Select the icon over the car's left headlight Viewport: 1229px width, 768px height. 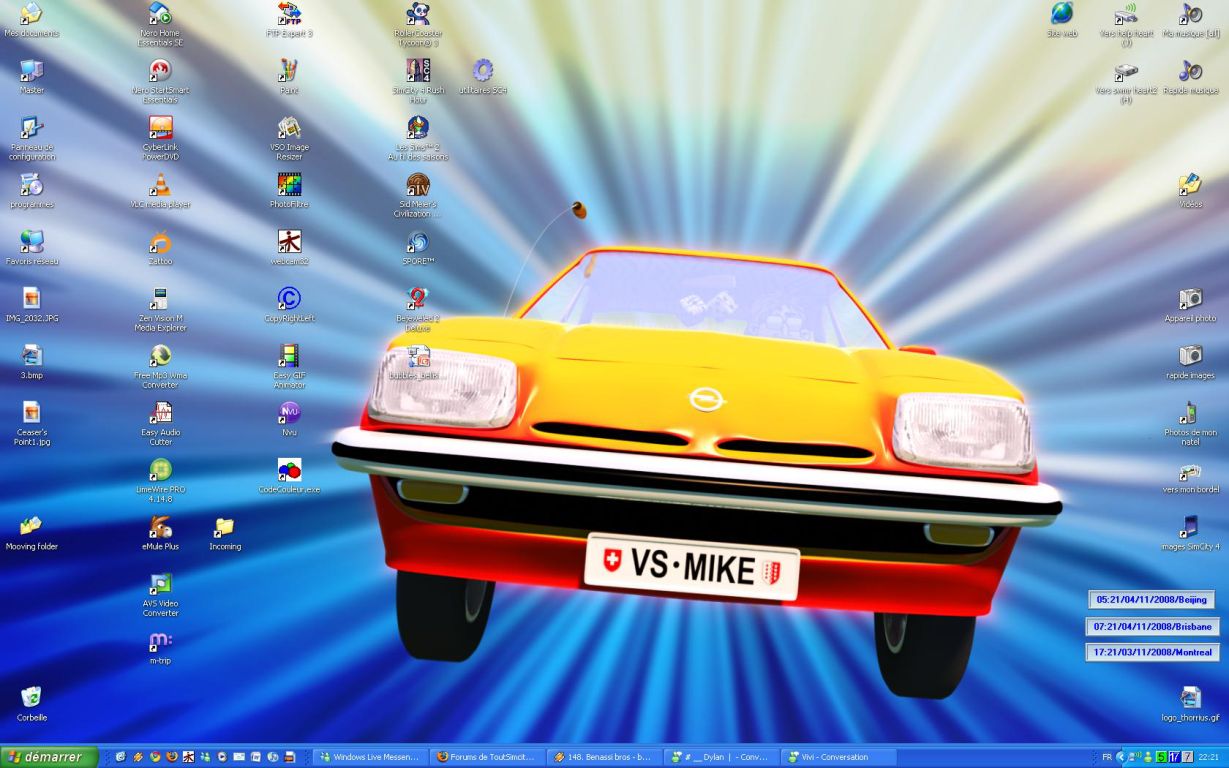[418, 356]
